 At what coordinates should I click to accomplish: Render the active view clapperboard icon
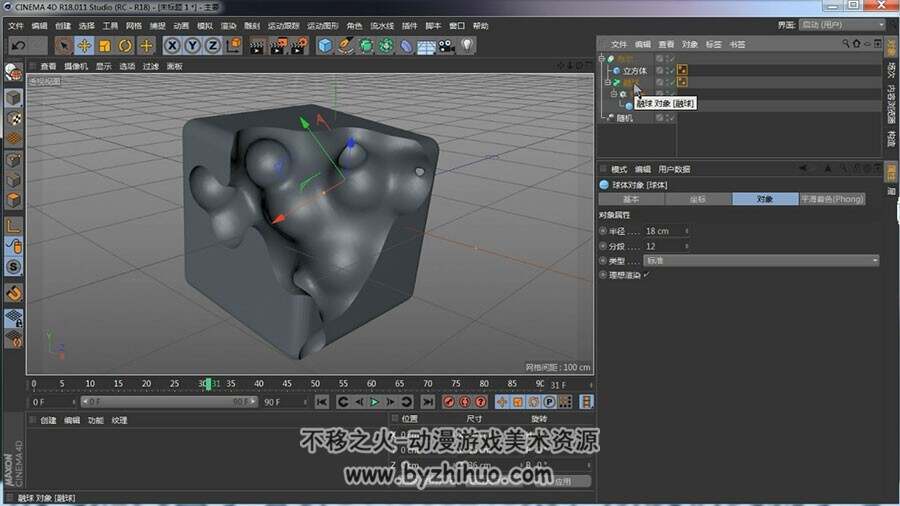257,46
